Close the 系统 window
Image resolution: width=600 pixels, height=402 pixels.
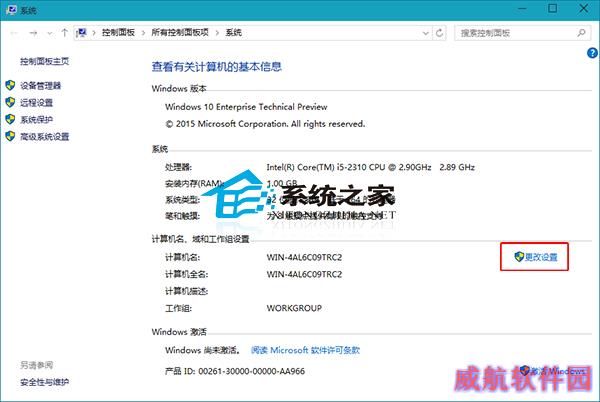coord(584,8)
